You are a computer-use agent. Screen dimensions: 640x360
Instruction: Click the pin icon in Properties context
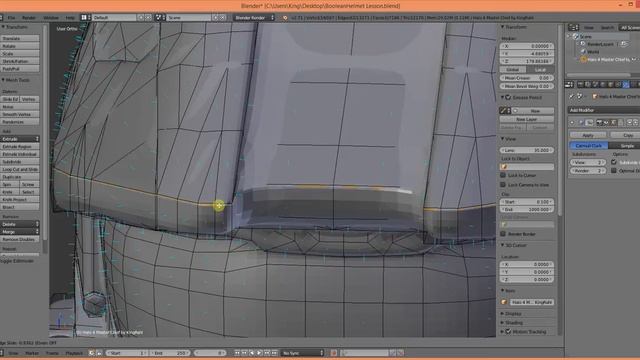pos(571,97)
